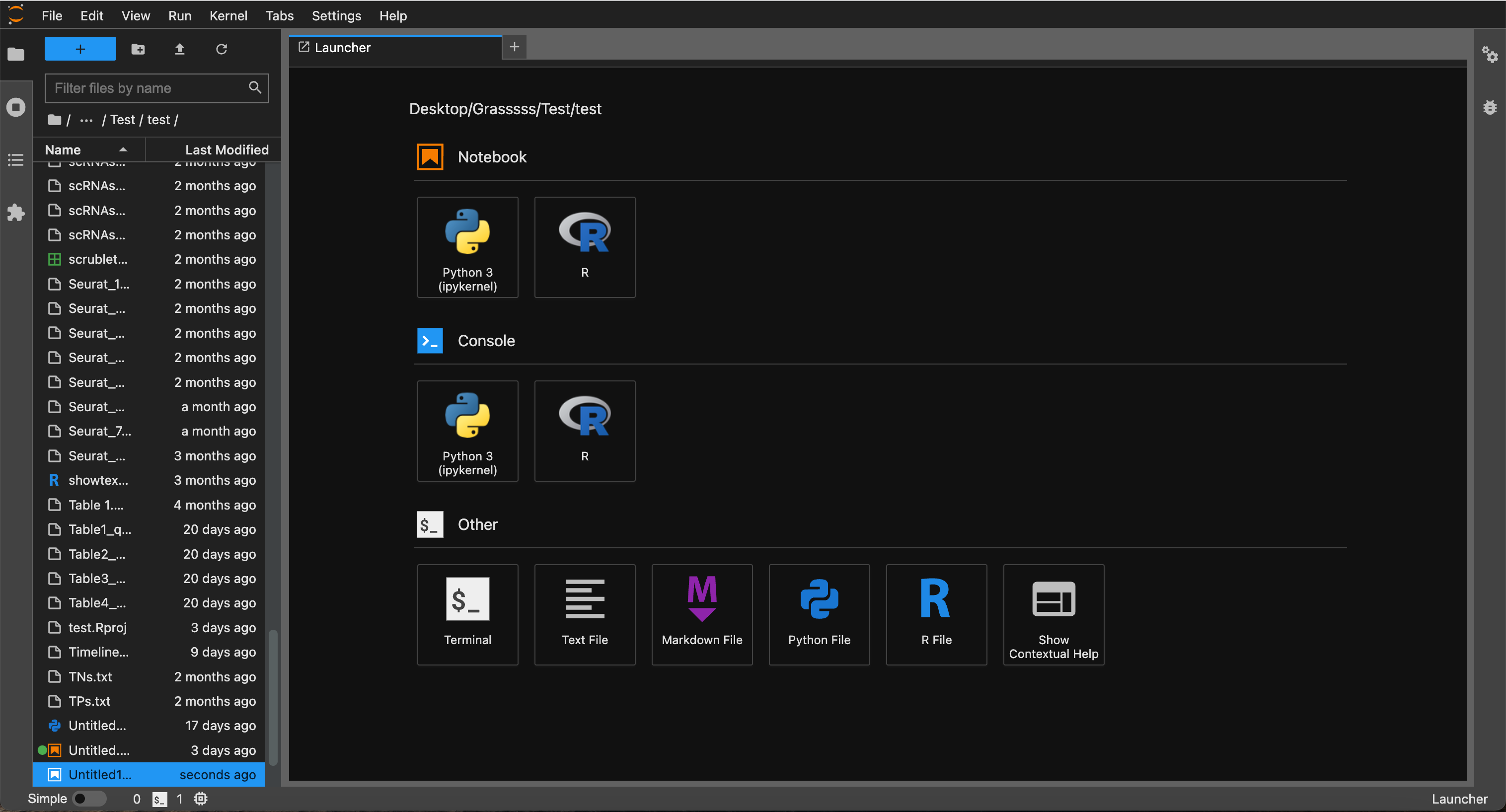
Task: Select the TPs.txt file
Action: tap(149, 701)
